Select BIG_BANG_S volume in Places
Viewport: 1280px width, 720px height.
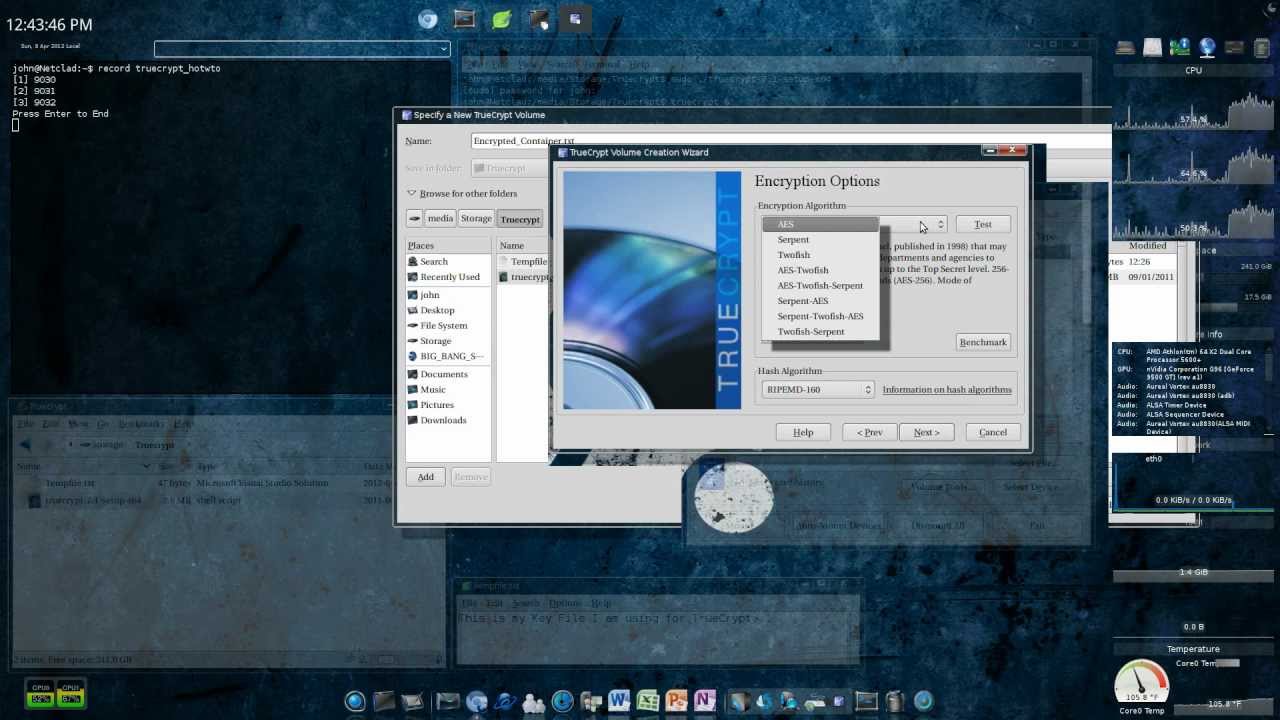448,356
